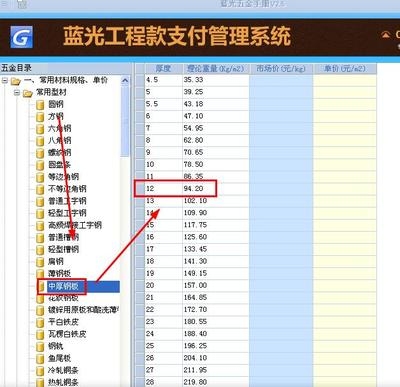Select the highlighted 中厚钢板 tree item
The width and height of the screenshot is (400, 387).
(63, 286)
